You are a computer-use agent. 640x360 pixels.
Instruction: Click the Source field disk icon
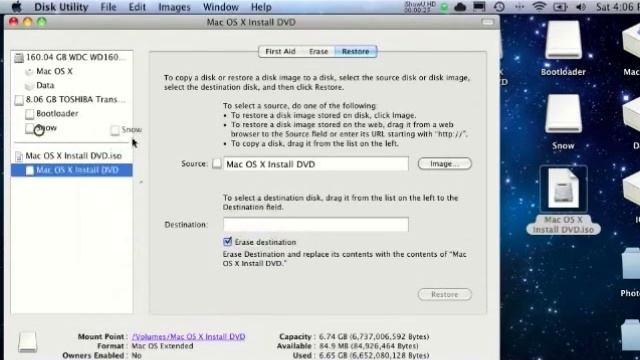click(x=217, y=164)
